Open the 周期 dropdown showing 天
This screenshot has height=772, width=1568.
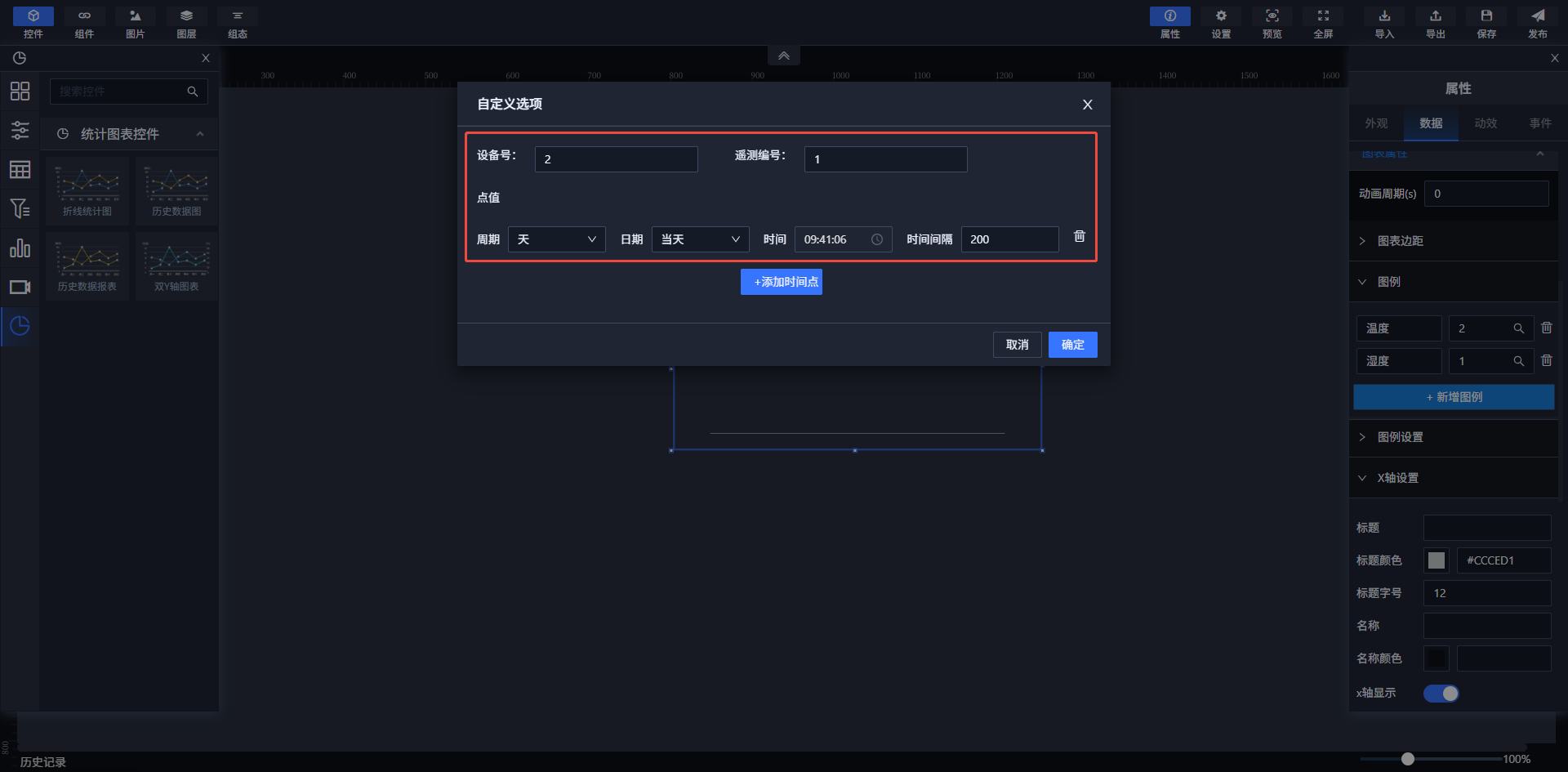[x=557, y=239]
